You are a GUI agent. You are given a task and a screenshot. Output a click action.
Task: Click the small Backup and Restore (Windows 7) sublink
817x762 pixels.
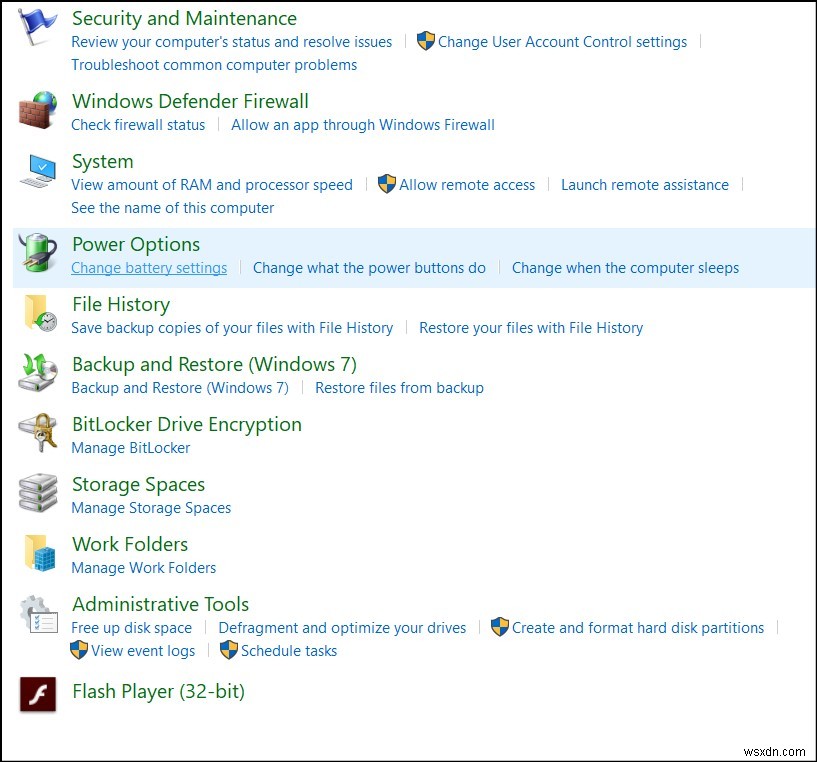tap(180, 387)
